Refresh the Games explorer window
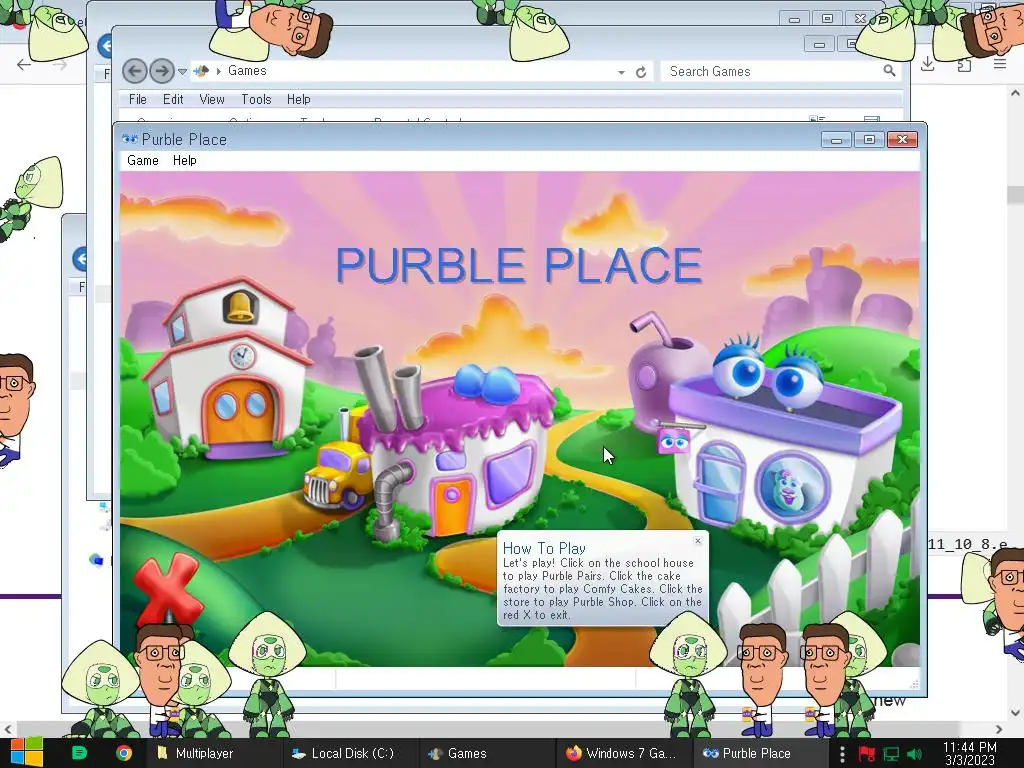This screenshot has width=1024, height=768. (x=641, y=72)
